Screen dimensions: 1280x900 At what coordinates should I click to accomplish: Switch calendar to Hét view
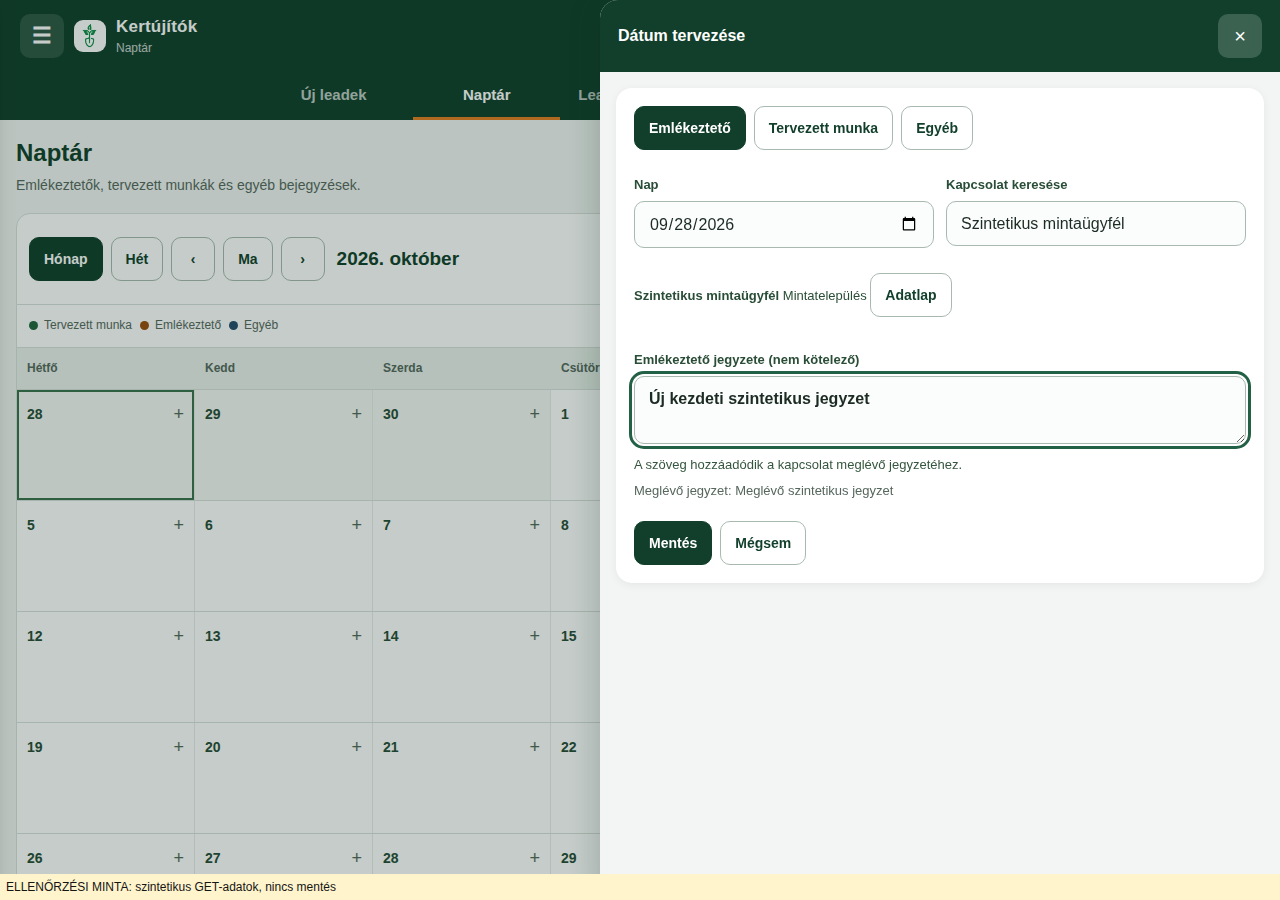point(137,259)
